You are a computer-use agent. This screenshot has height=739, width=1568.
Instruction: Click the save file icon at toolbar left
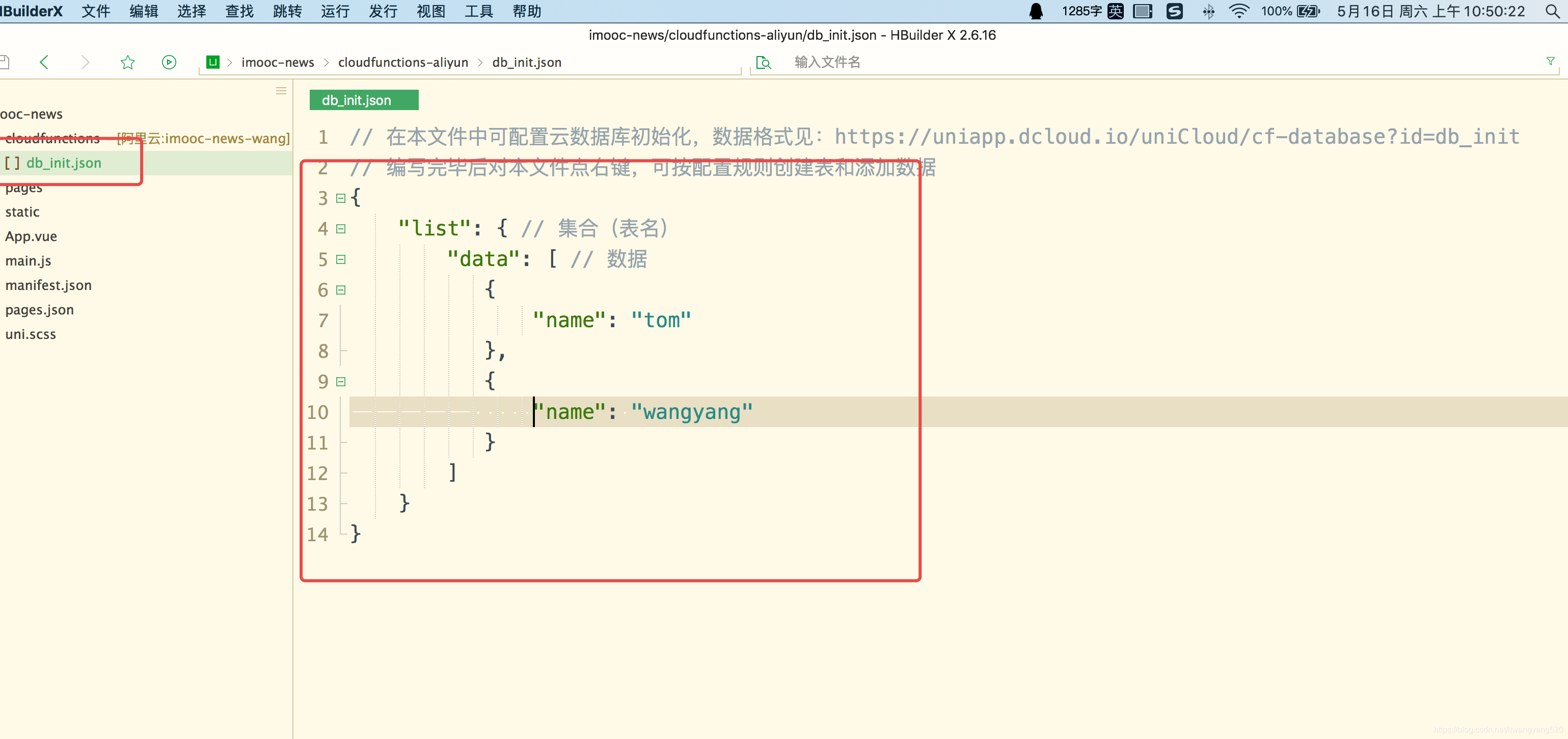pyautogui.click(x=4, y=62)
